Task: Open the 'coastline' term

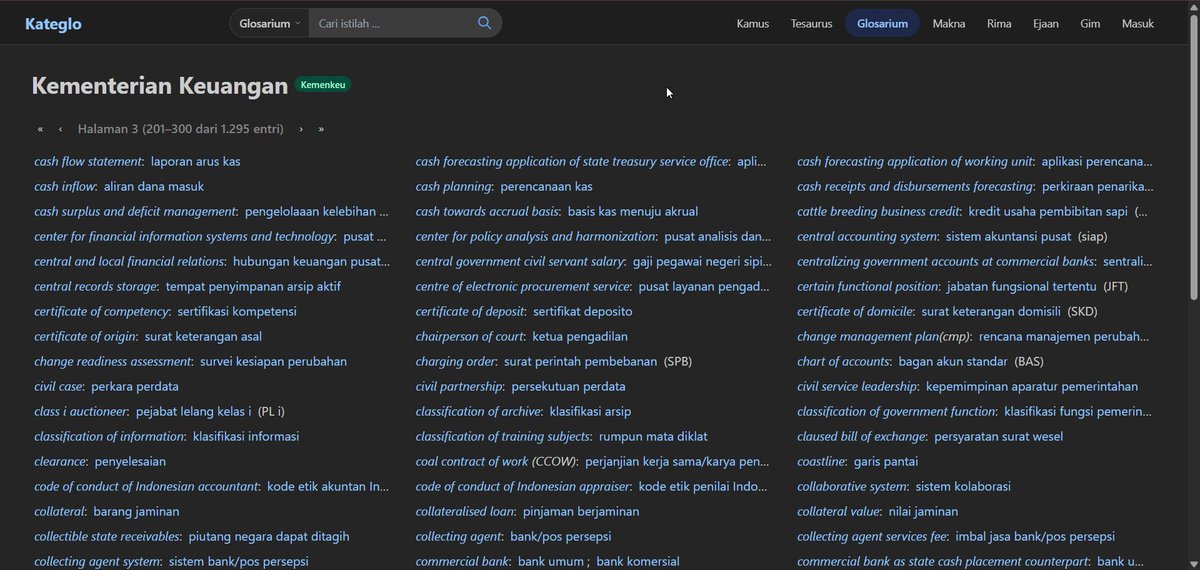Action: 821,461
